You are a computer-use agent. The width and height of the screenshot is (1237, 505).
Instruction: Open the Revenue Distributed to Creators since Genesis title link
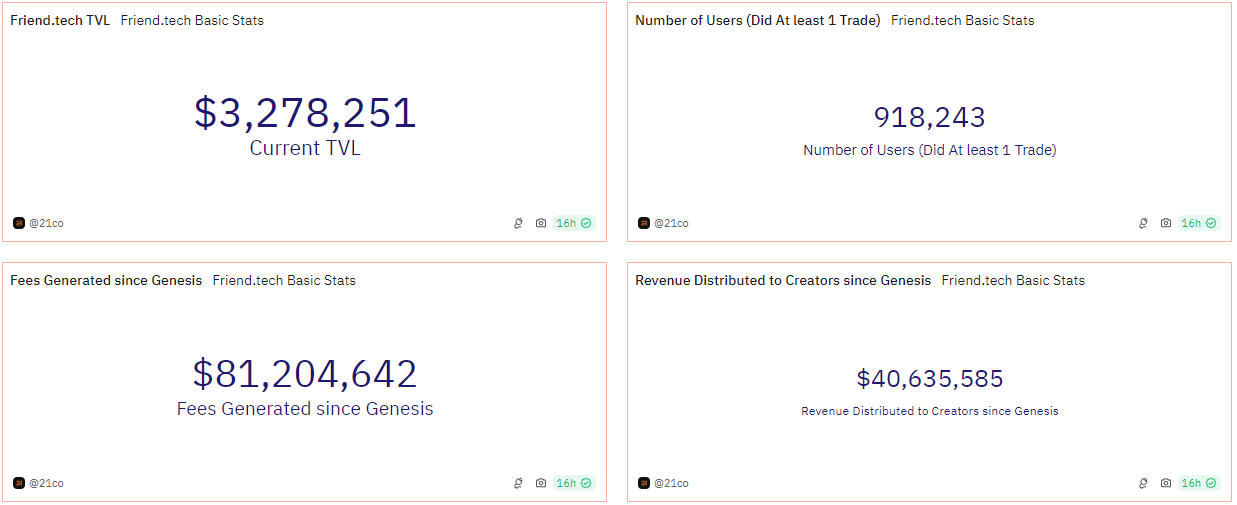(783, 280)
